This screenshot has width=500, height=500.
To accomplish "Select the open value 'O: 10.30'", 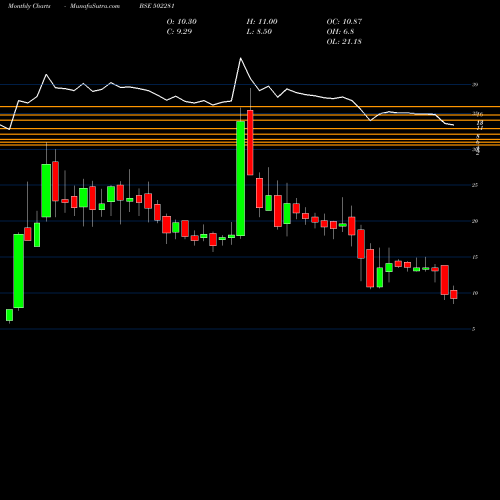I will coord(182,22).
